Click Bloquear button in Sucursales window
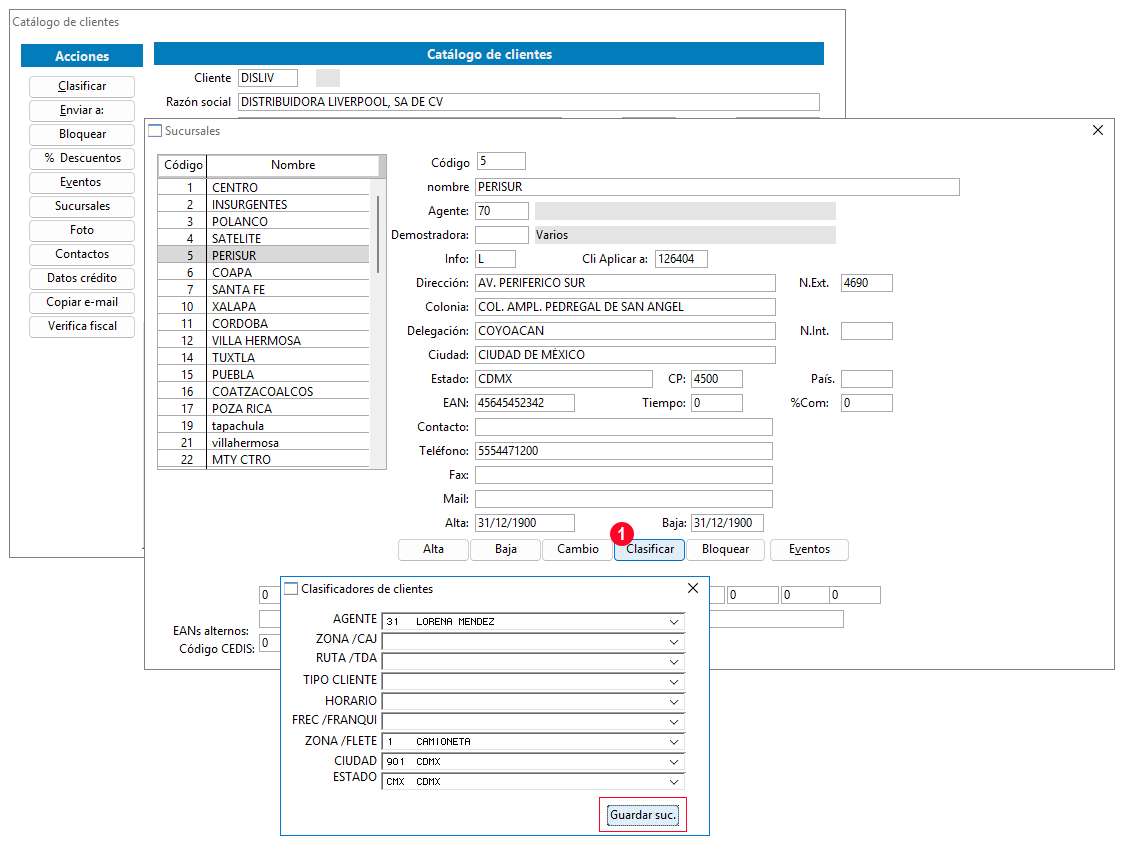Image resolution: width=1129 pixels, height=853 pixels. (x=725, y=549)
